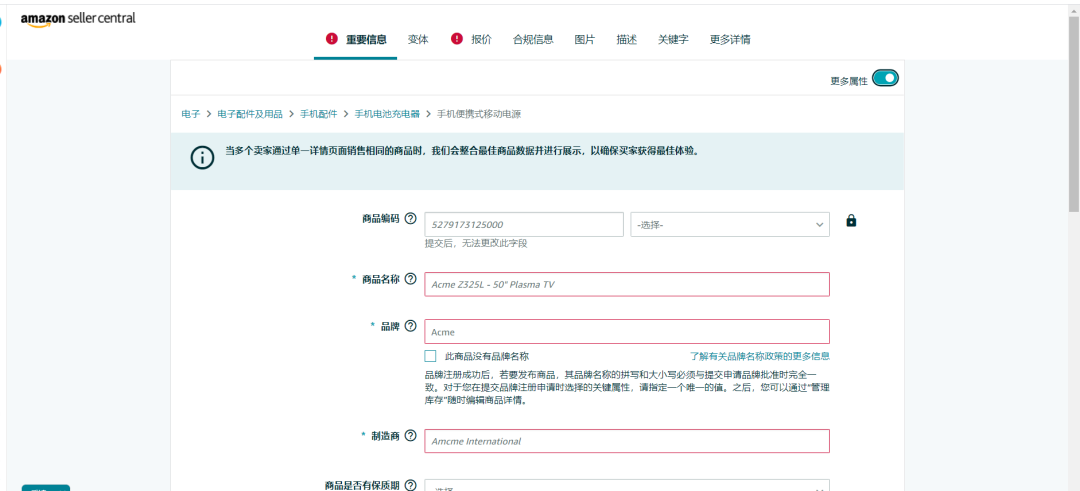
Task: Check 此商品没有品牌名称 checkbox
Action: (430, 356)
